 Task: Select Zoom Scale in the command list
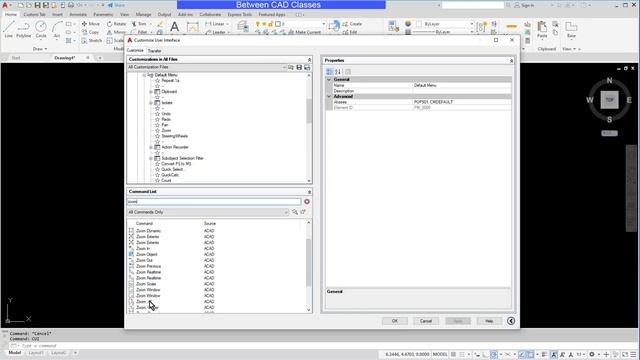[146, 284]
